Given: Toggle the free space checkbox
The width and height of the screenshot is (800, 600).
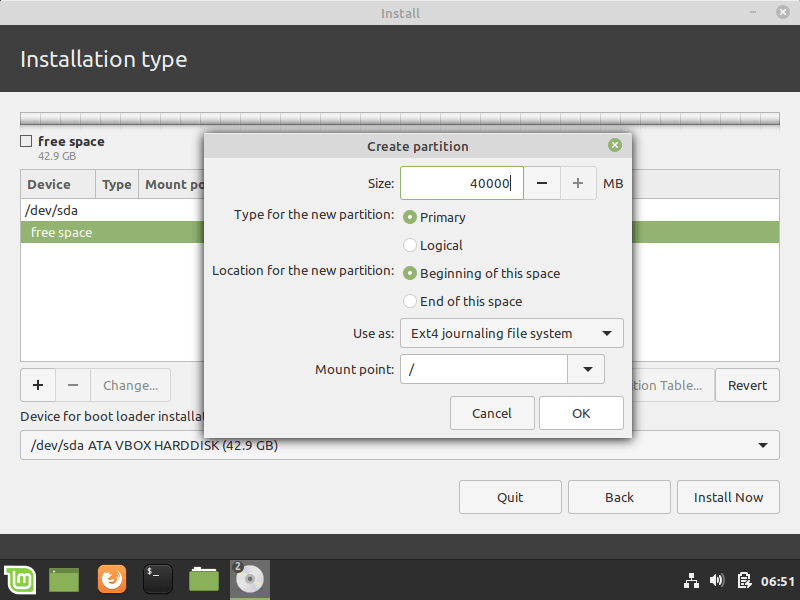Looking at the screenshot, I should click(26, 141).
